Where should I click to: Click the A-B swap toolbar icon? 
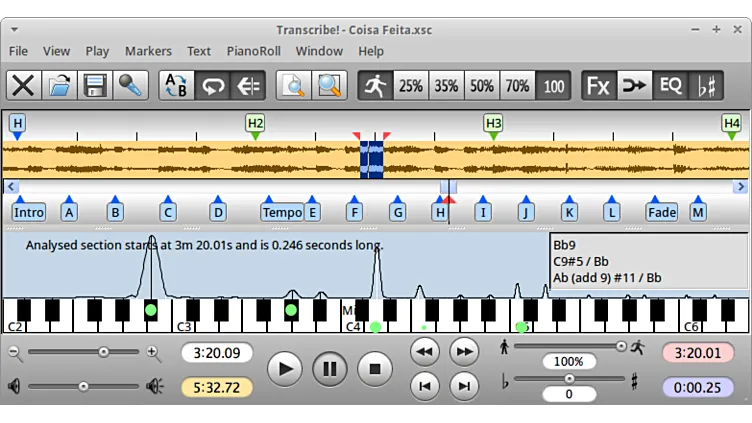pos(176,86)
